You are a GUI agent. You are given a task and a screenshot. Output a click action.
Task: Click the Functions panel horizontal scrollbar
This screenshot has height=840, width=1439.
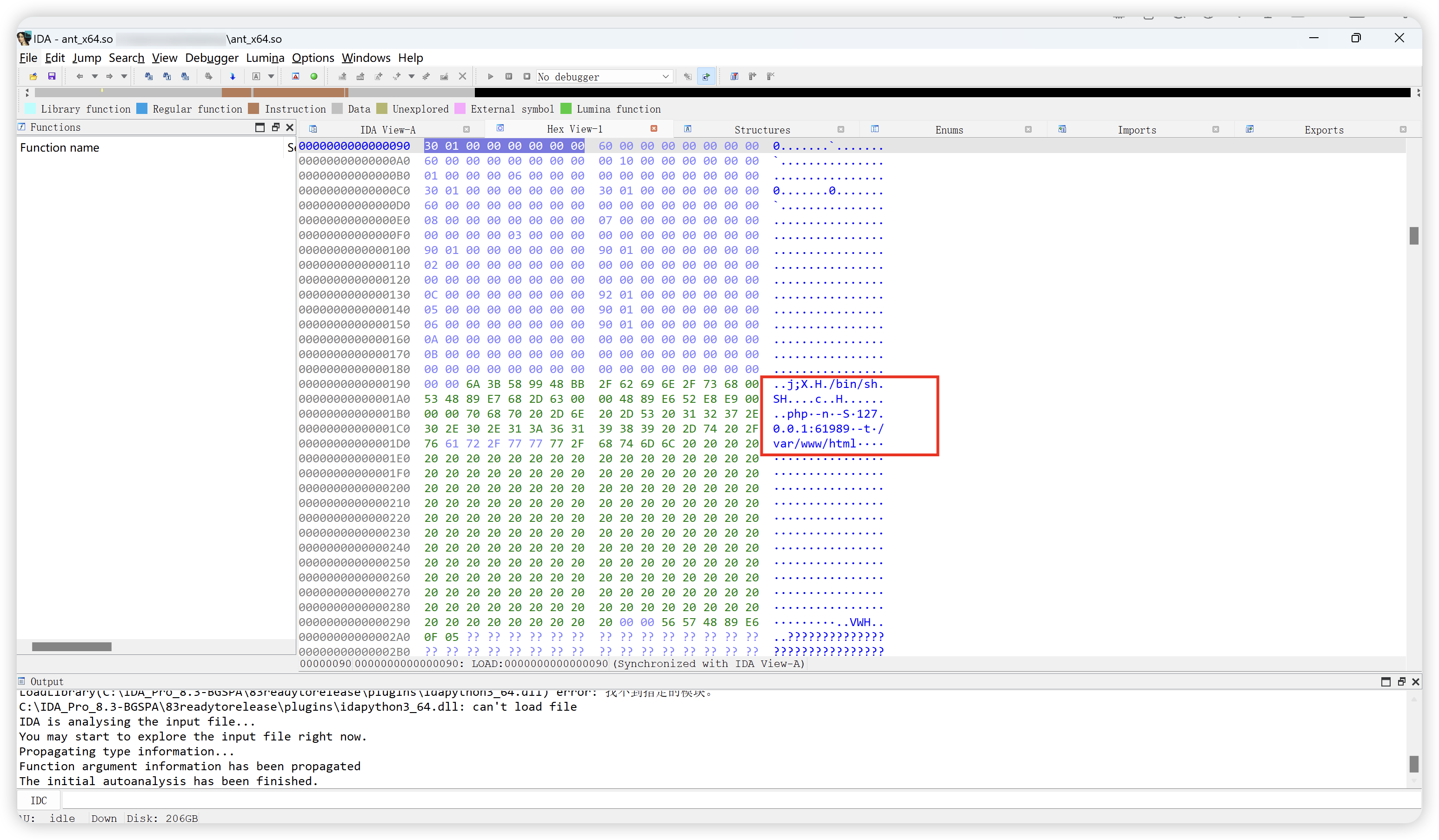point(72,647)
